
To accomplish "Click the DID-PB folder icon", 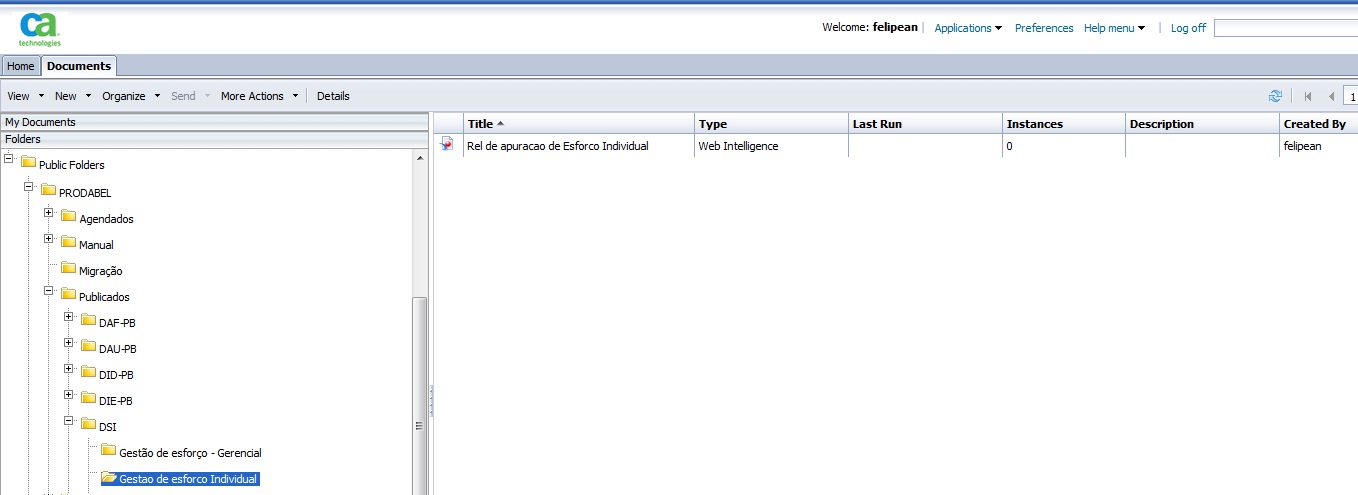I will (88, 372).
